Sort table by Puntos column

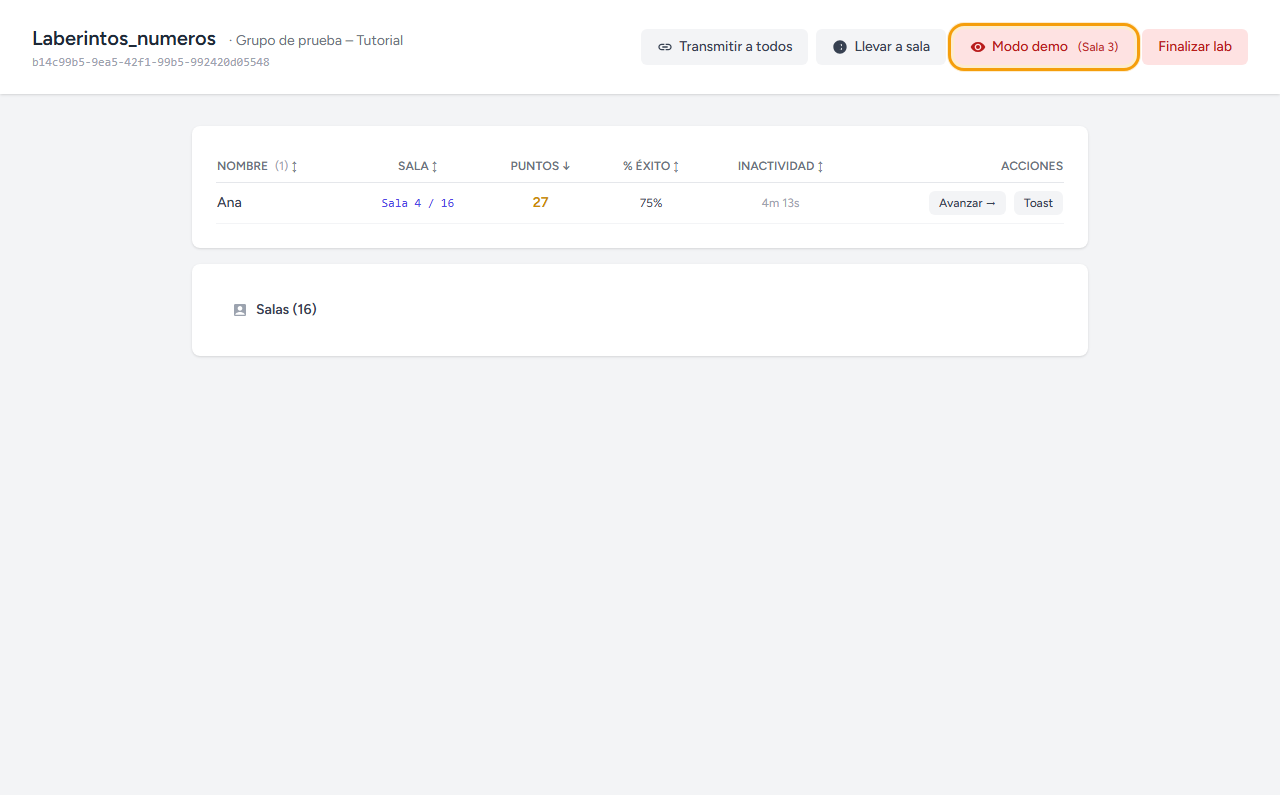(x=540, y=166)
